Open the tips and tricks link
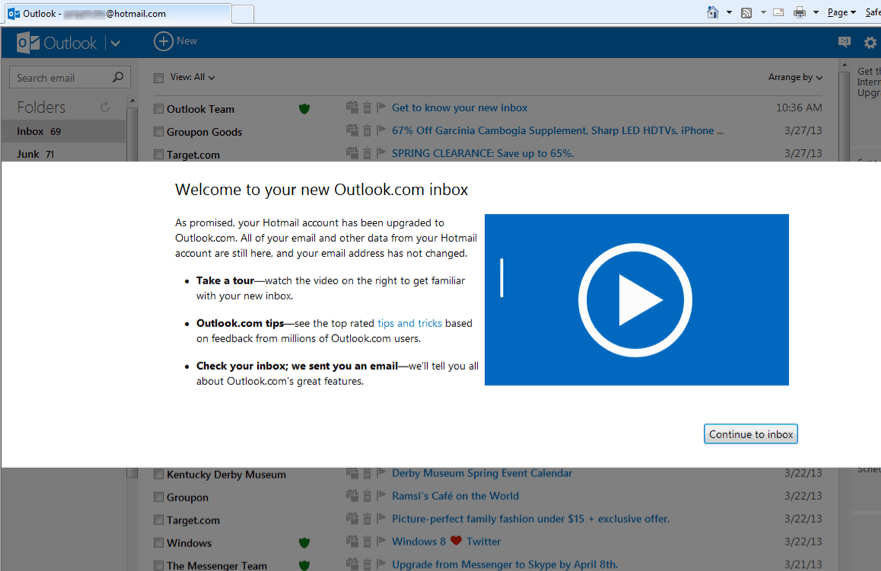 coord(410,323)
